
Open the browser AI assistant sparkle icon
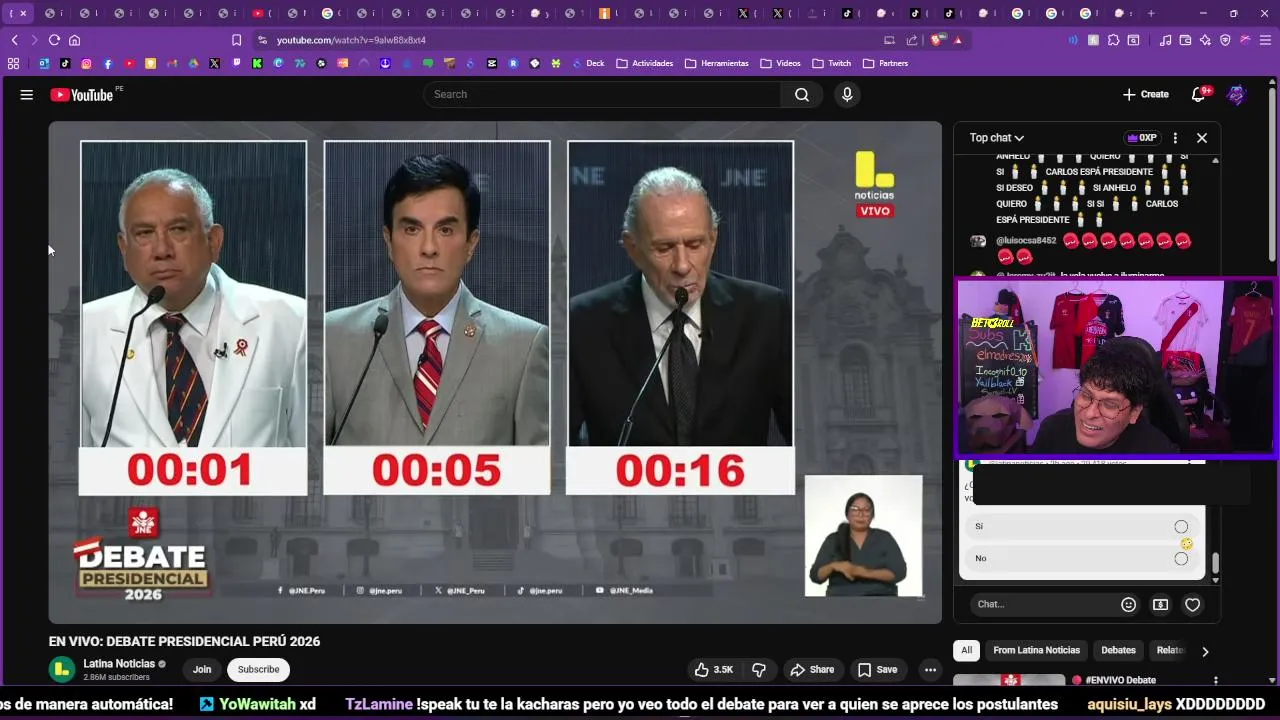pyautogui.click(x=1205, y=40)
